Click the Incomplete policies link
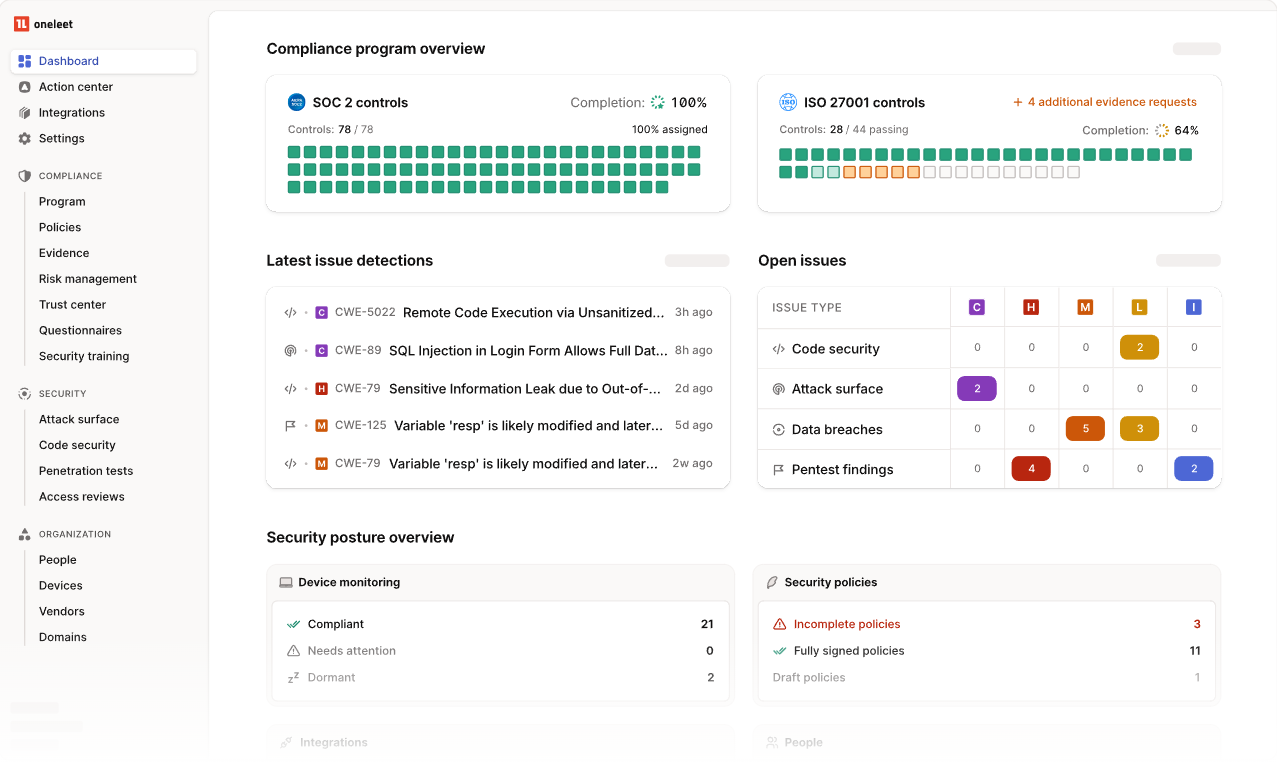 pos(847,623)
